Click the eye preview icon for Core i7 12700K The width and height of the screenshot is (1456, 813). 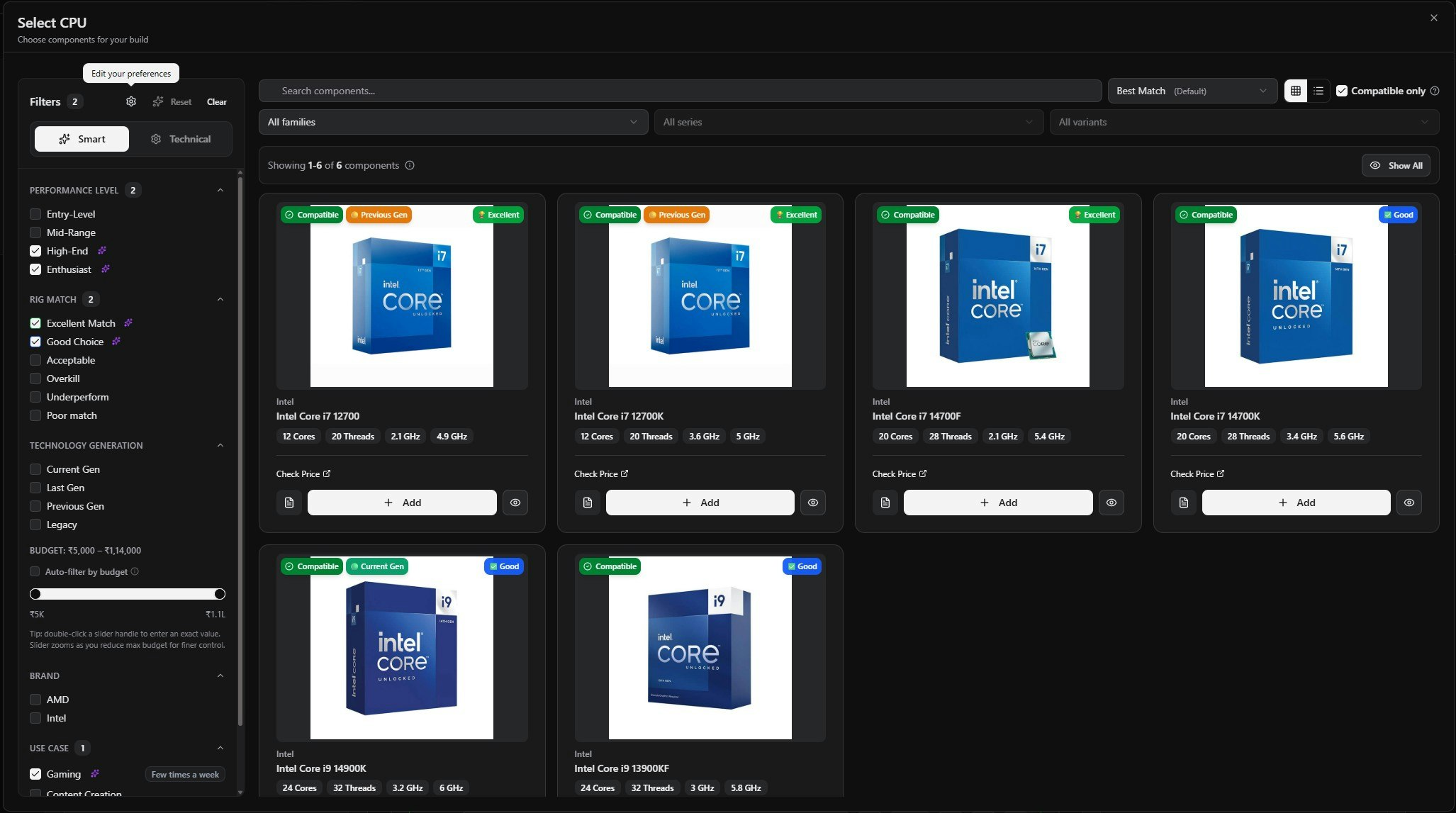point(813,503)
